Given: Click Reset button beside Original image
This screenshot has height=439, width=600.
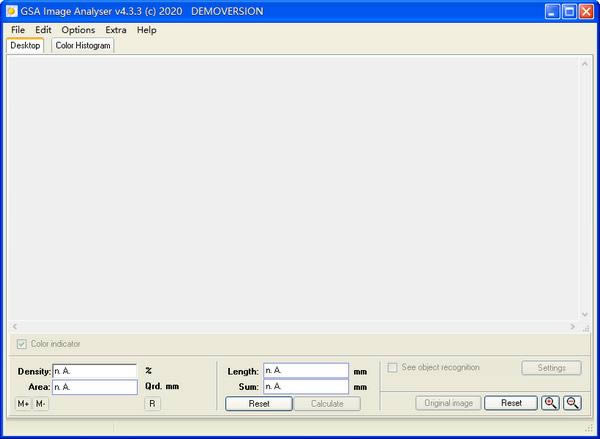Looking at the screenshot, I should pos(511,403).
